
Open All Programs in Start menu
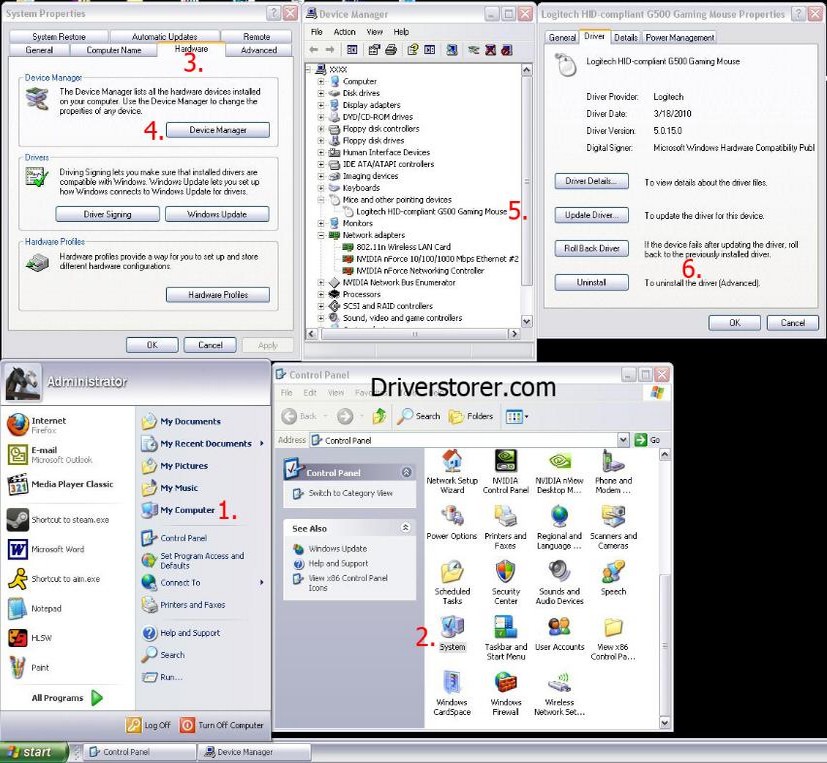pyautogui.click(x=66, y=698)
